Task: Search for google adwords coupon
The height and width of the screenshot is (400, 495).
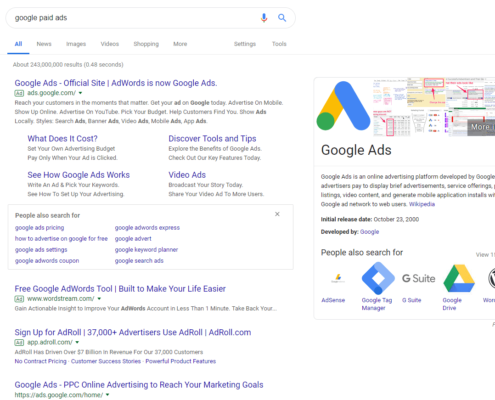Action: point(47,261)
